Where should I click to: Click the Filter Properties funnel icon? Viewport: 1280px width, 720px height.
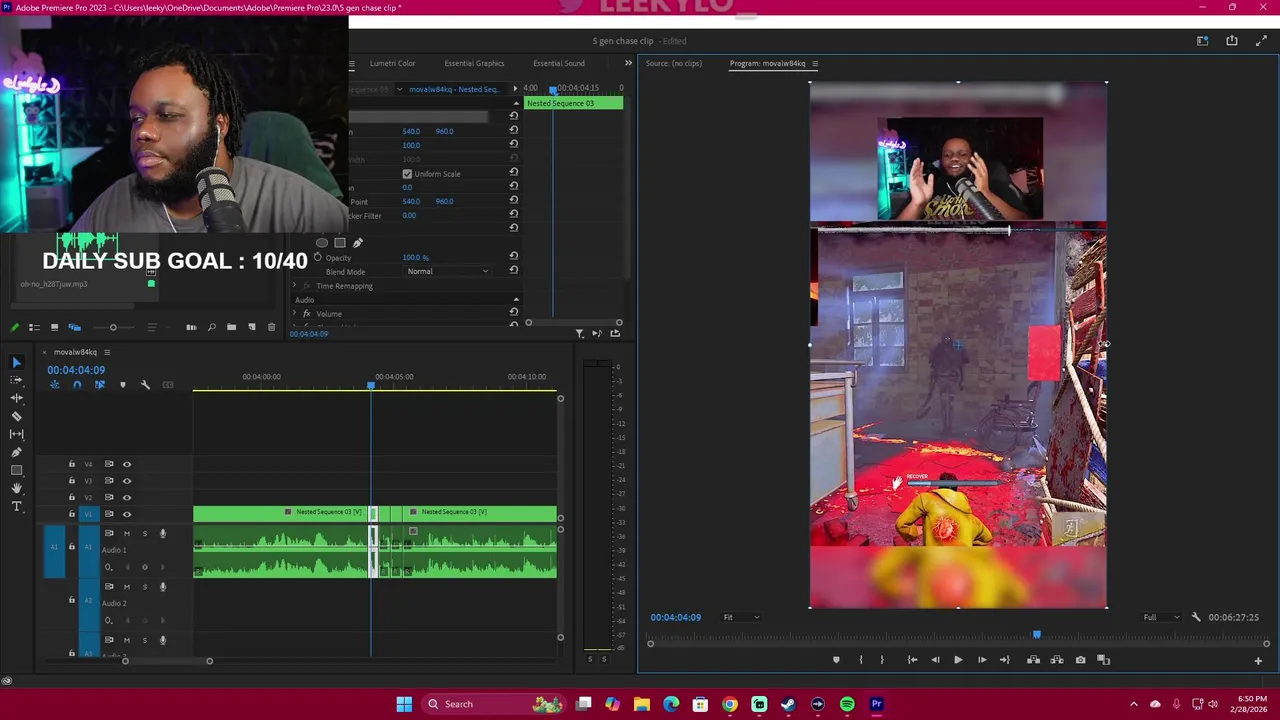point(580,333)
